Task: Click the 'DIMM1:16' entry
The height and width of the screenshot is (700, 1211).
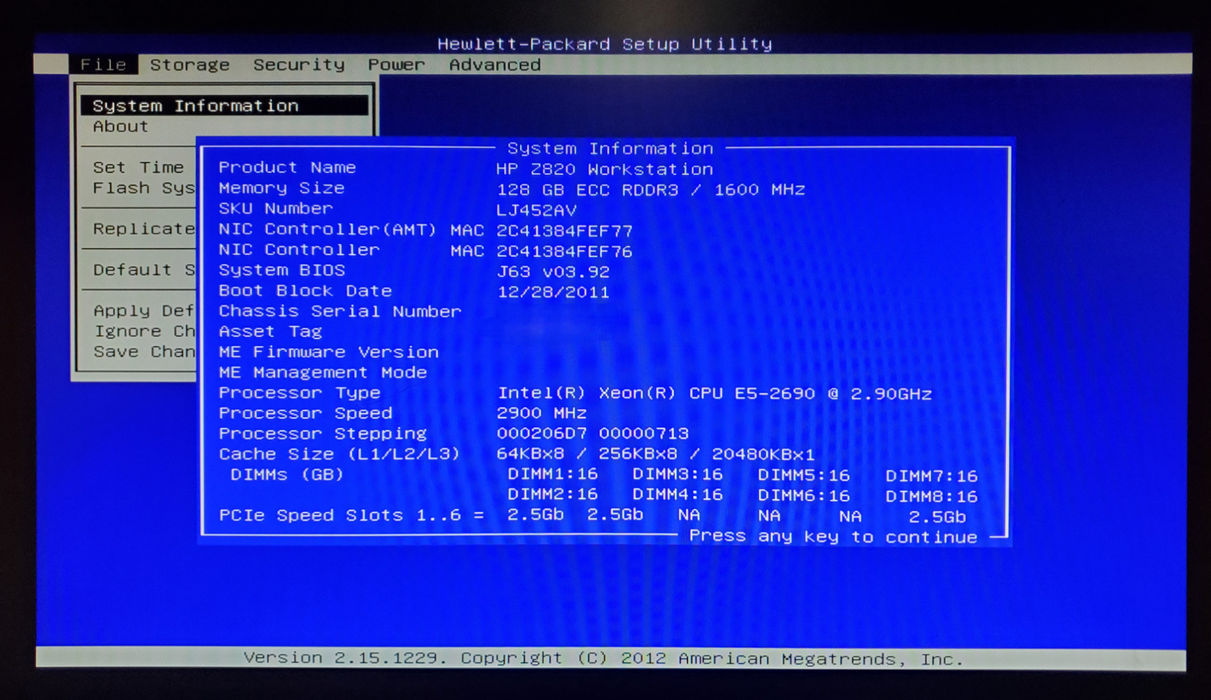Action: click(553, 475)
